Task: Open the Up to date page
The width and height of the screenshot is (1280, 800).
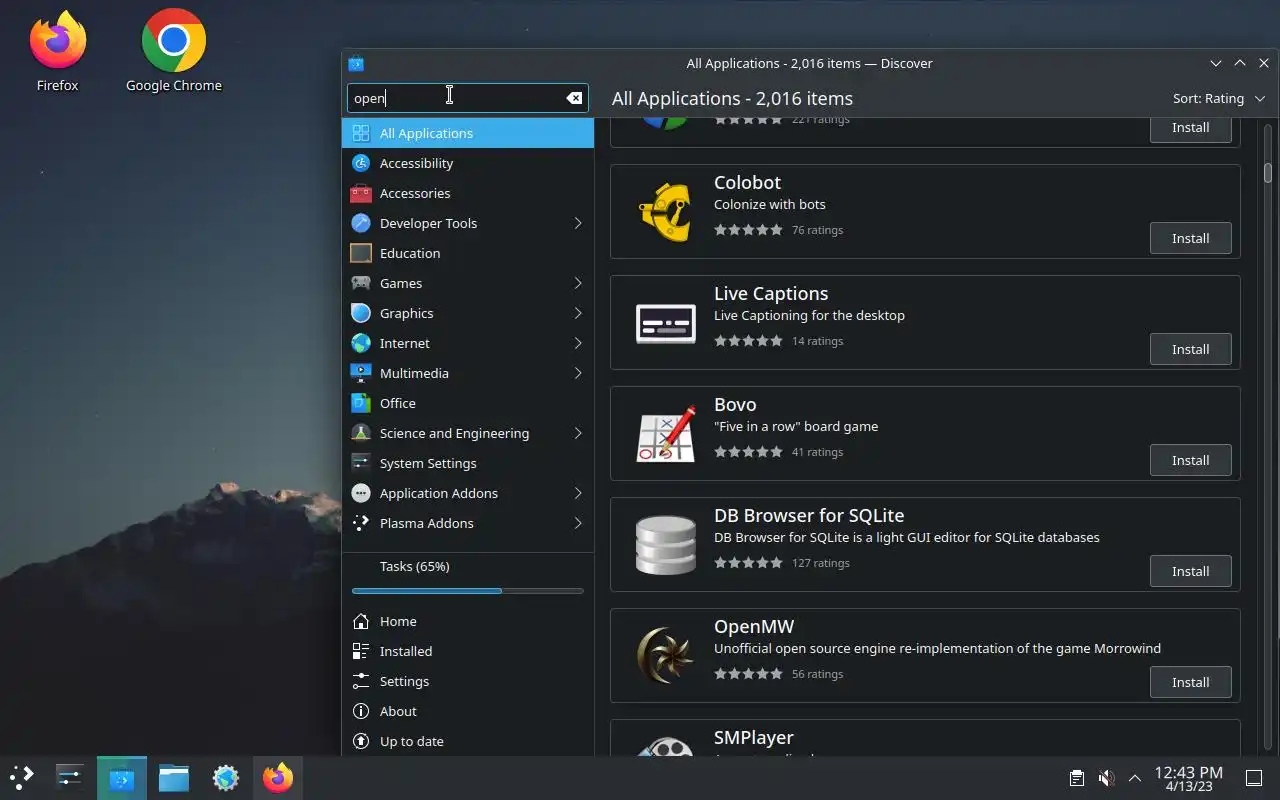Action: [x=468, y=741]
